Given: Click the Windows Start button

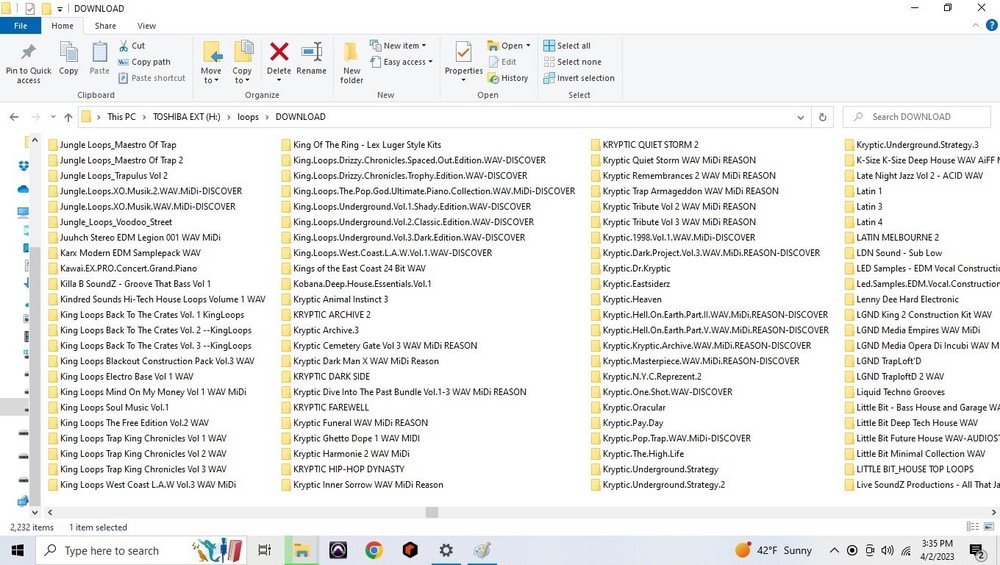Looking at the screenshot, I should [17, 550].
